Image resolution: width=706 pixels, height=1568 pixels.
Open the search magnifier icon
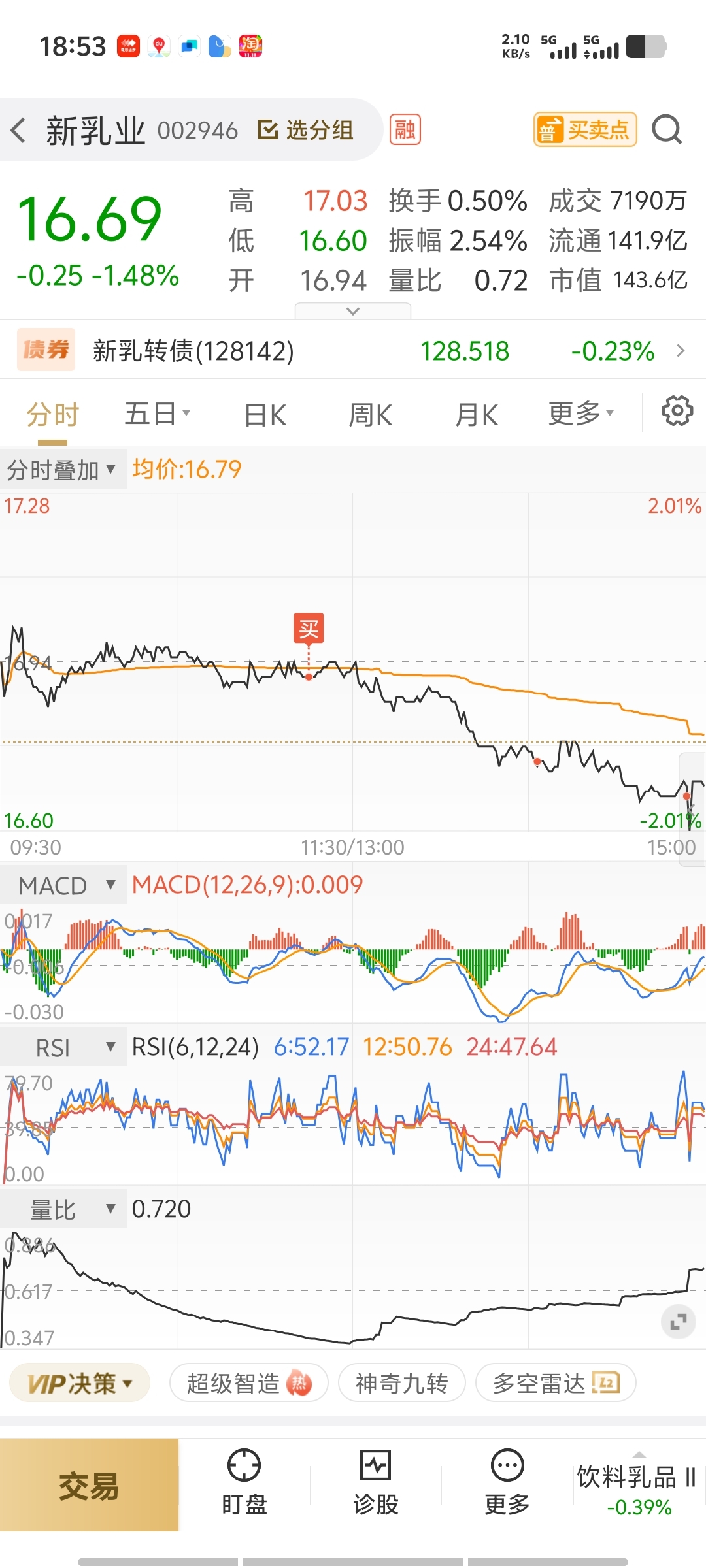click(x=667, y=129)
